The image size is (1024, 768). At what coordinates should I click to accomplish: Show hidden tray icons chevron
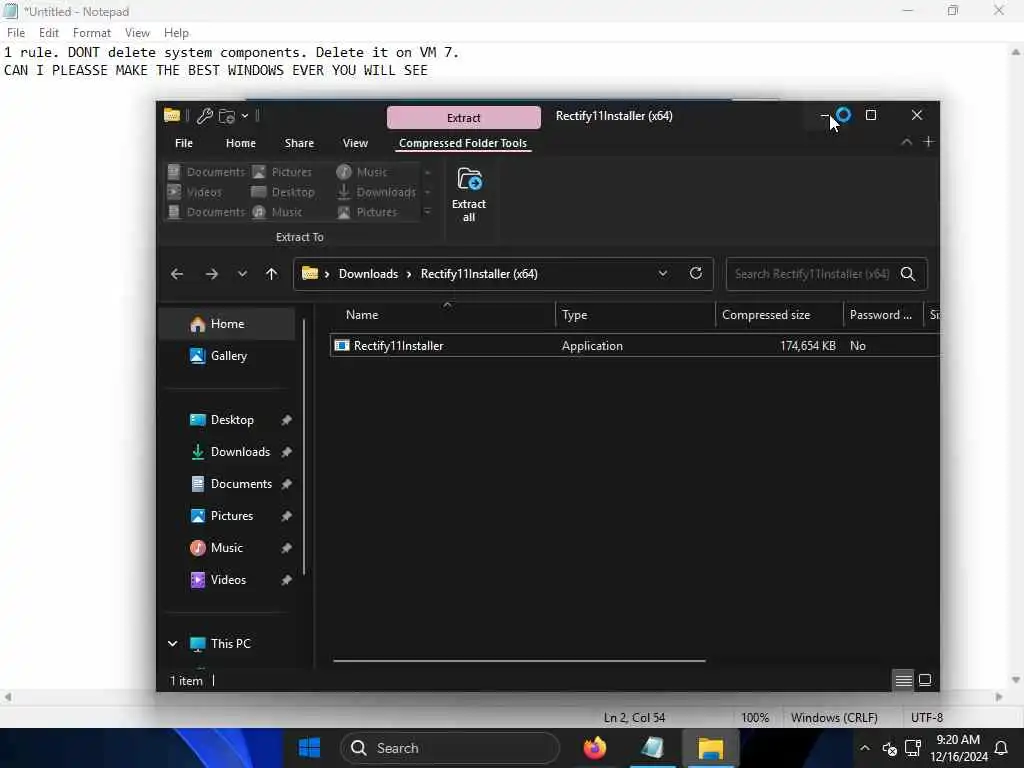click(865, 748)
